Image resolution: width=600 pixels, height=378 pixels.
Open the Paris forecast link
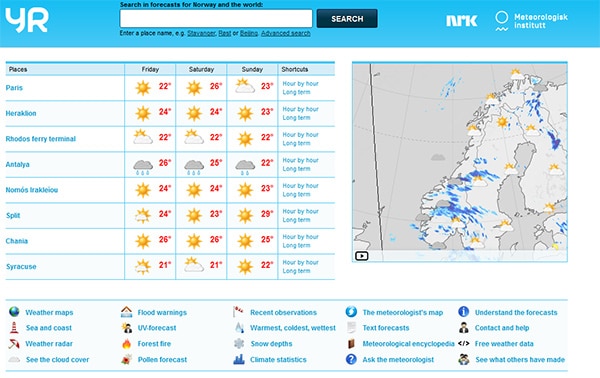pos(14,88)
